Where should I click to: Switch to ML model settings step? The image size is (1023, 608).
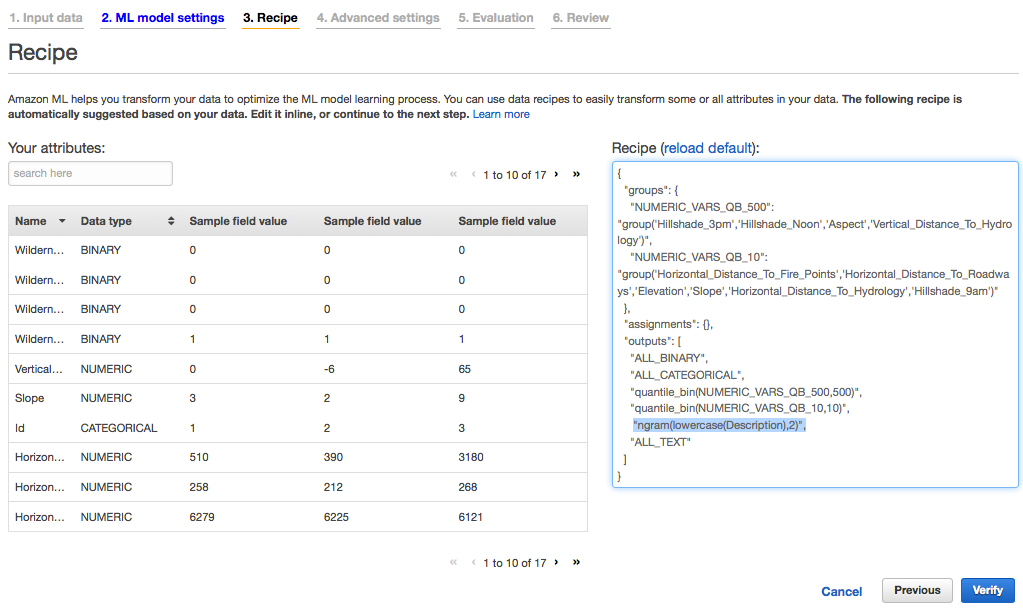pyautogui.click(x=162, y=18)
